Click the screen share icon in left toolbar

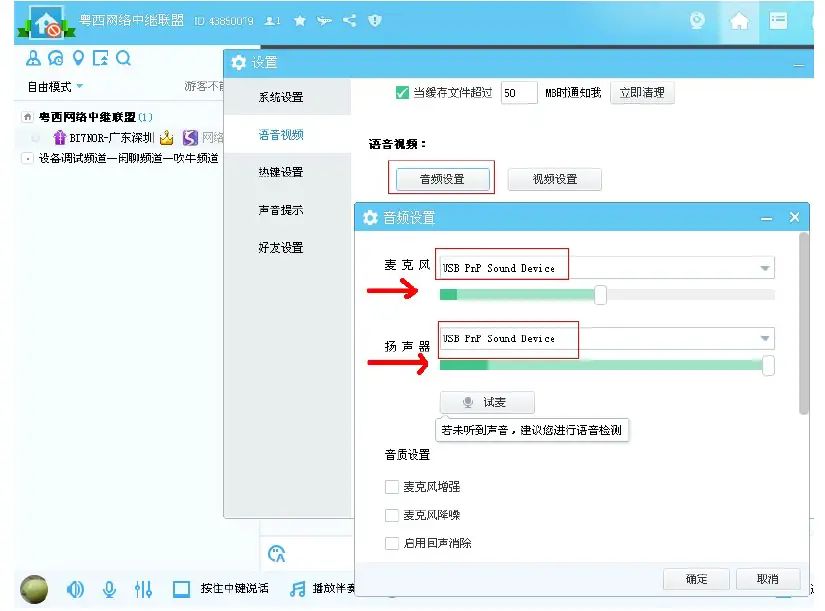pyautogui.click(x=100, y=58)
